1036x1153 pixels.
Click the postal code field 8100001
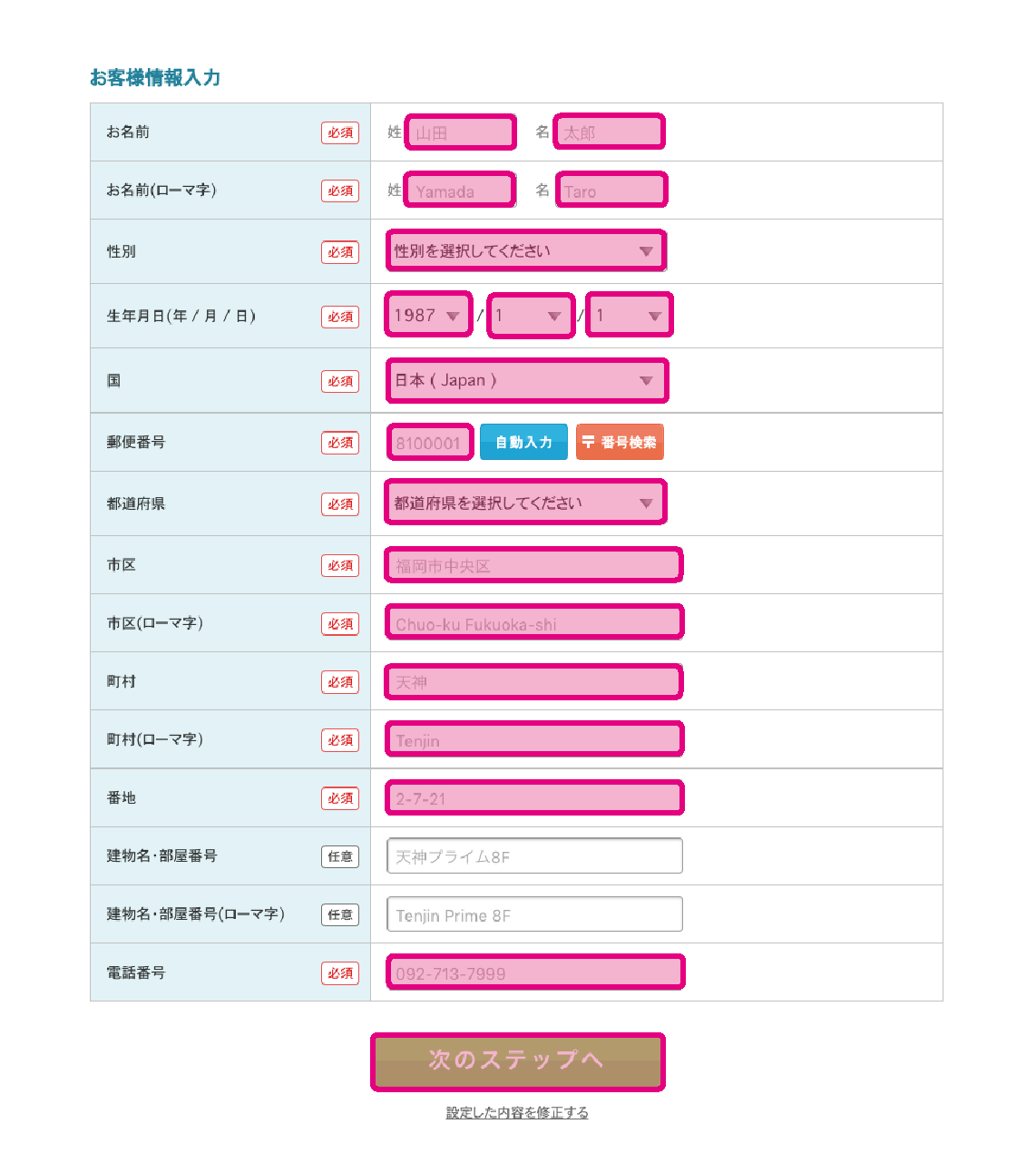[430, 443]
